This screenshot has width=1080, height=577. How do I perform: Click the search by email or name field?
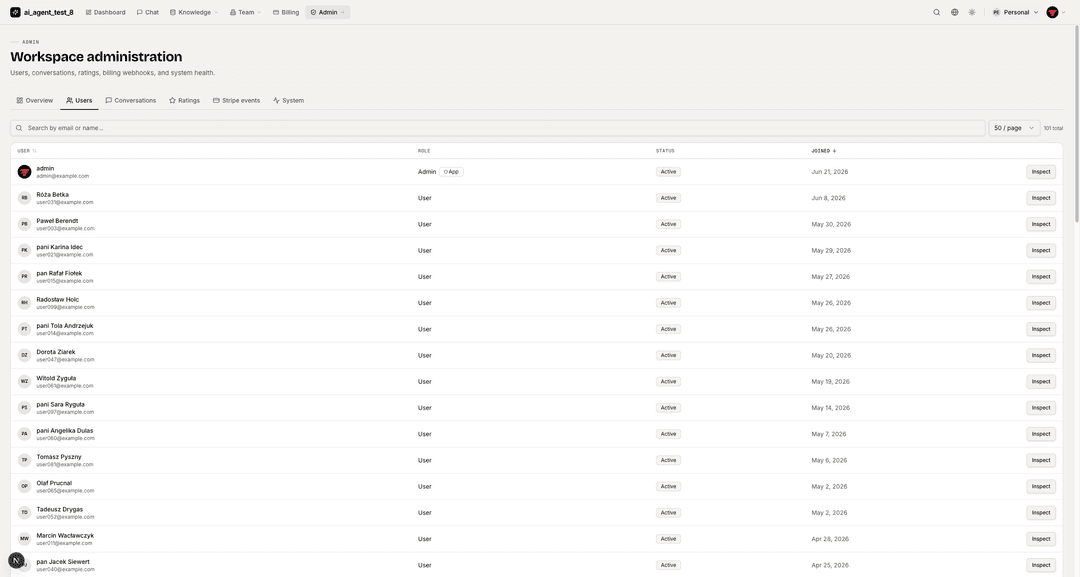(x=497, y=128)
